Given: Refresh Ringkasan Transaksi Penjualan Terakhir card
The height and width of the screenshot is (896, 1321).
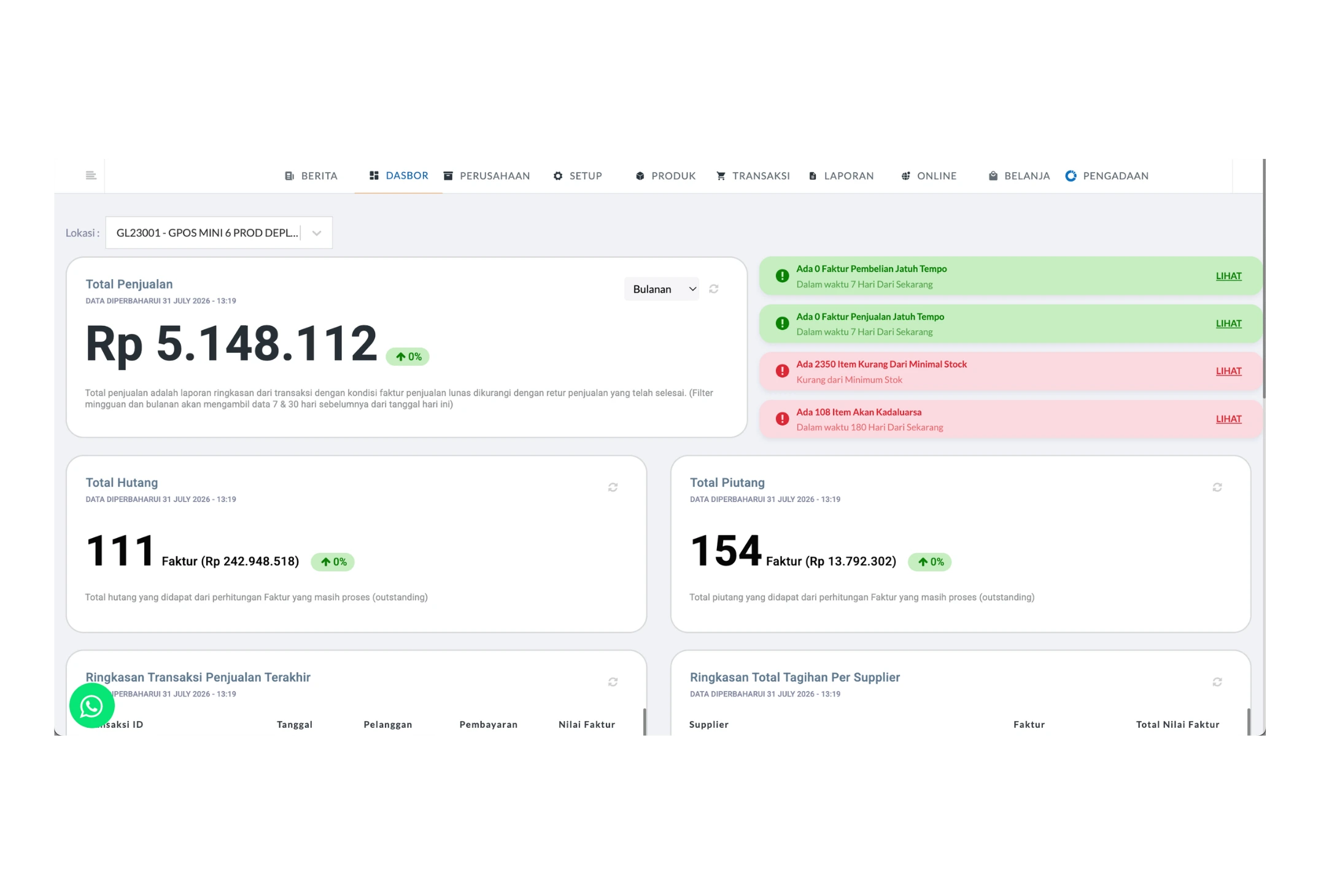Looking at the screenshot, I should point(613,682).
